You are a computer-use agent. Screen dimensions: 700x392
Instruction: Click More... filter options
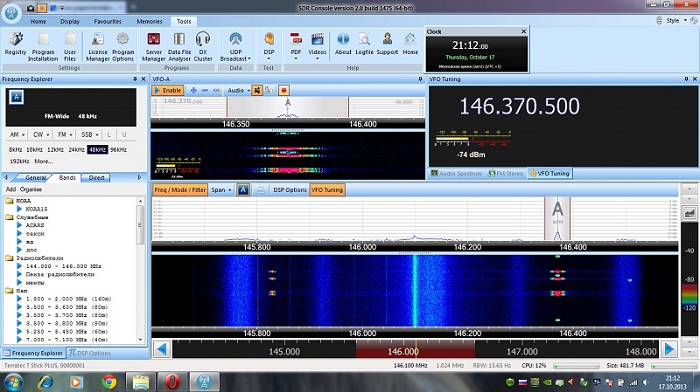(x=43, y=161)
